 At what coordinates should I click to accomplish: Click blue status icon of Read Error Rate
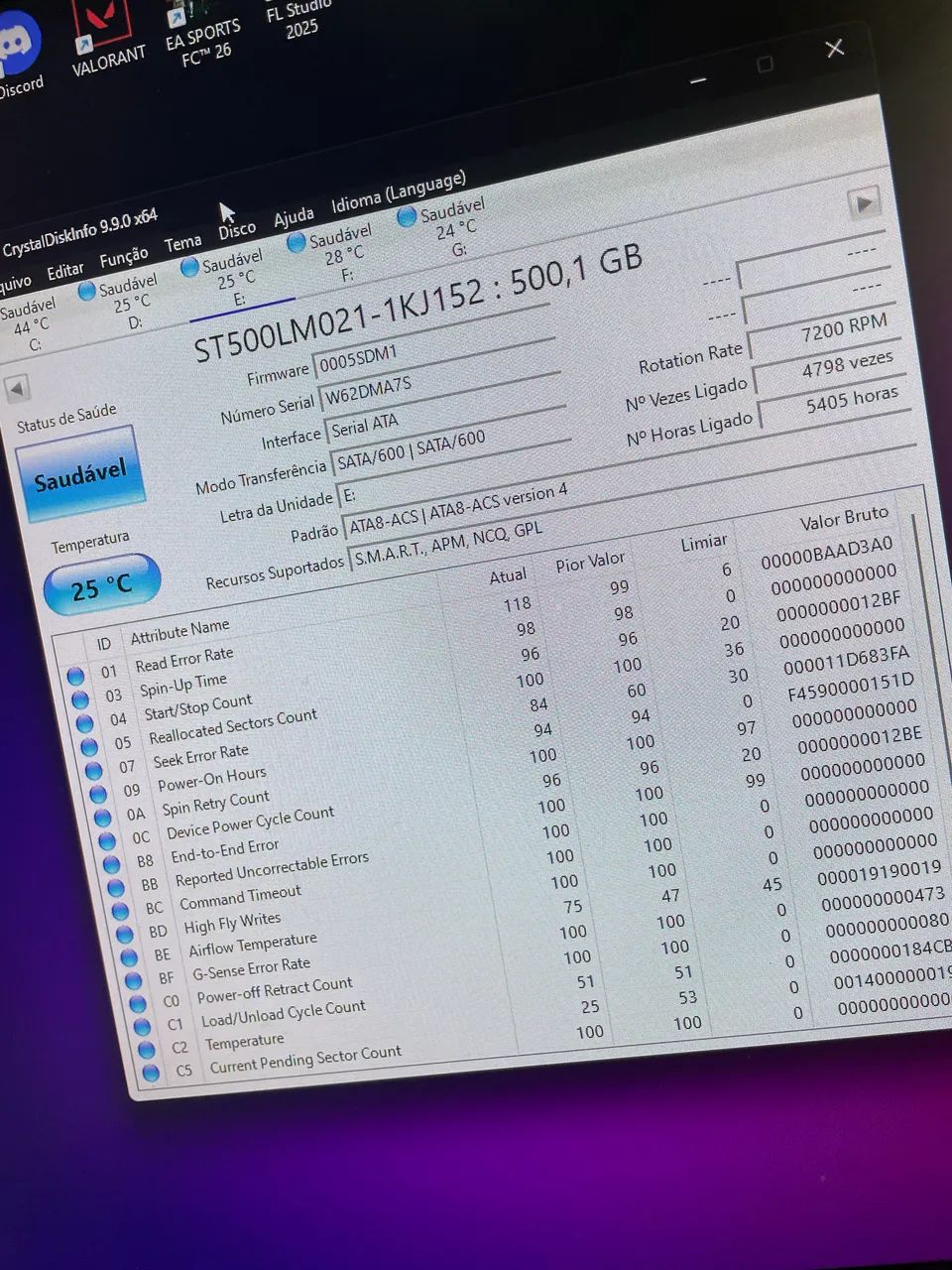(x=75, y=677)
